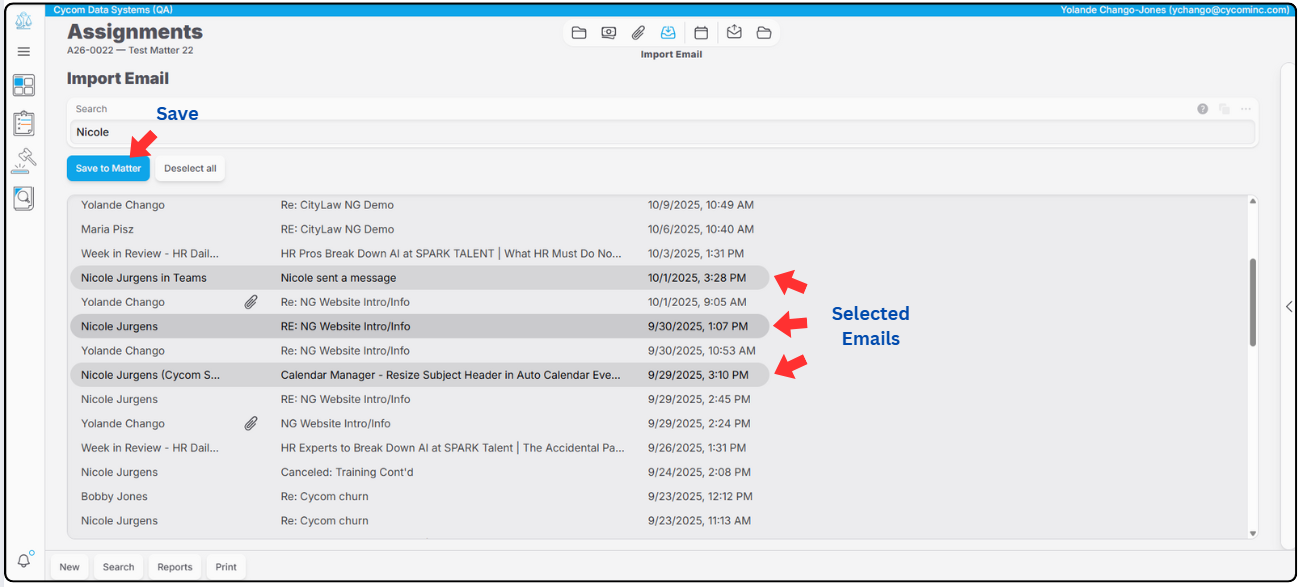Click attachment icon on Re: NG Website Intro/Info row
1298x587 pixels.
[251, 302]
